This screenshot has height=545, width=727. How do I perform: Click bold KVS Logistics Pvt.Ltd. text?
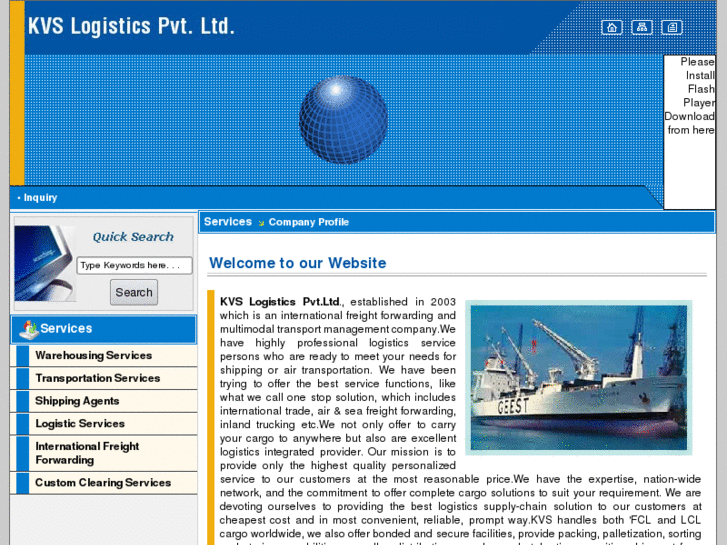pyautogui.click(x=280, y=302)
